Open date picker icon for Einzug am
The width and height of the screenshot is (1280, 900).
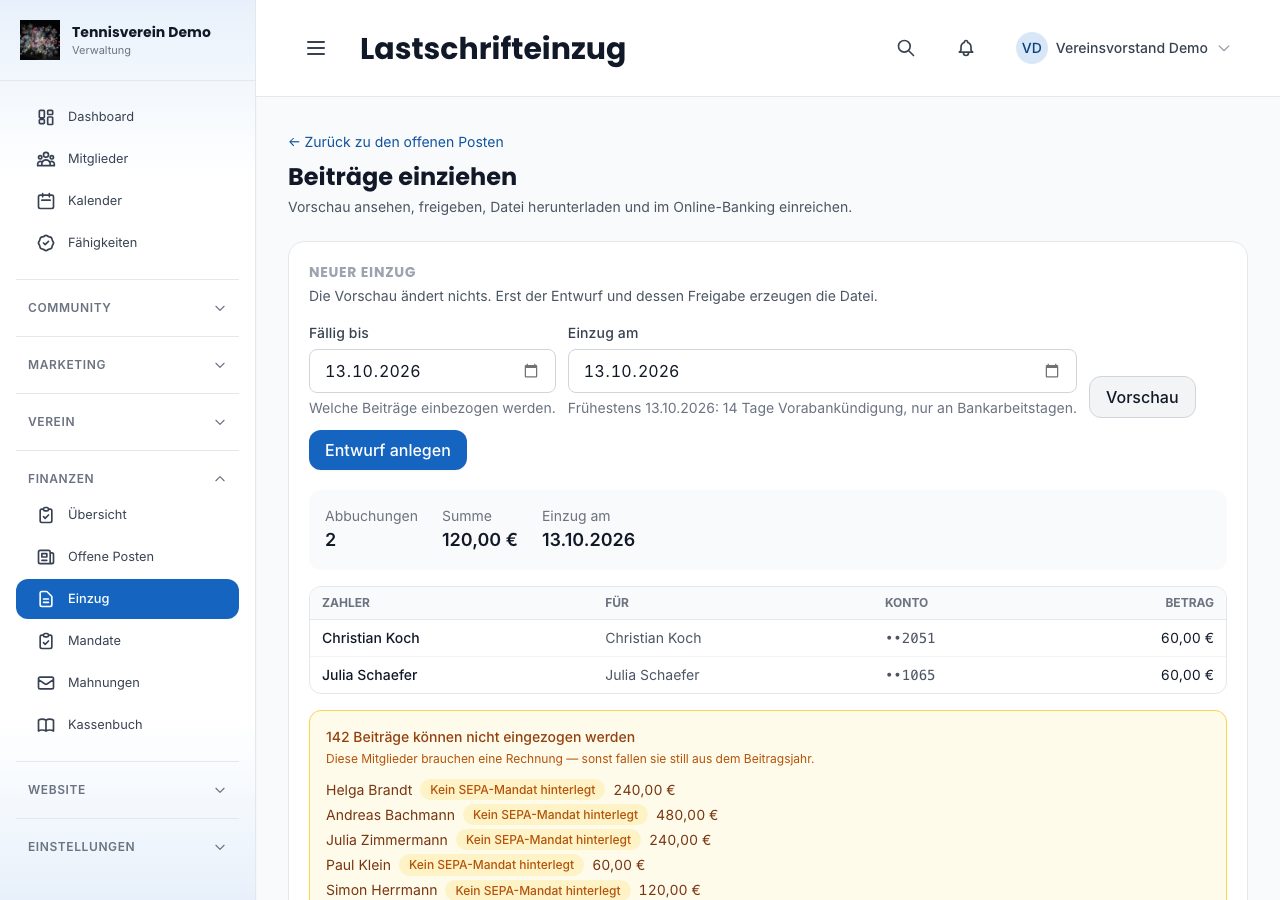click(x=1052, y=371)
